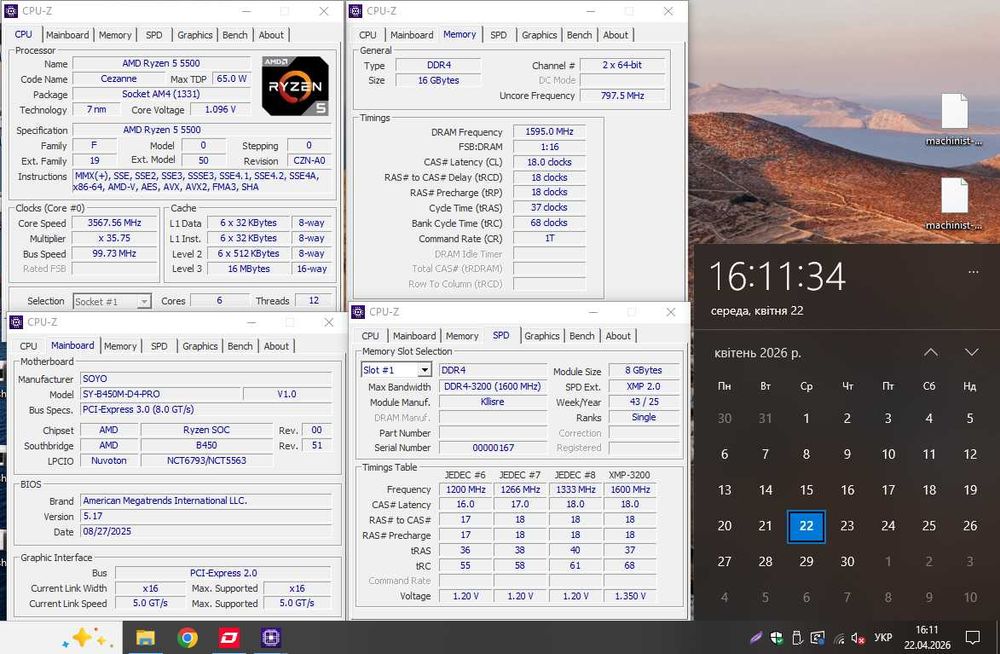1000x654 pixels.
Task: Click the CPU-Z title icon of the Mainboard window
Action: click(17, 322)
